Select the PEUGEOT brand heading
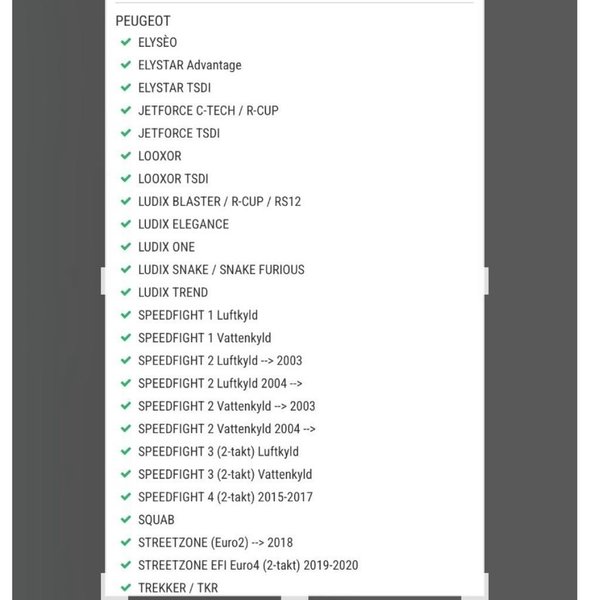Viewport: 600px width, 600px height. [x=143, y=20]
